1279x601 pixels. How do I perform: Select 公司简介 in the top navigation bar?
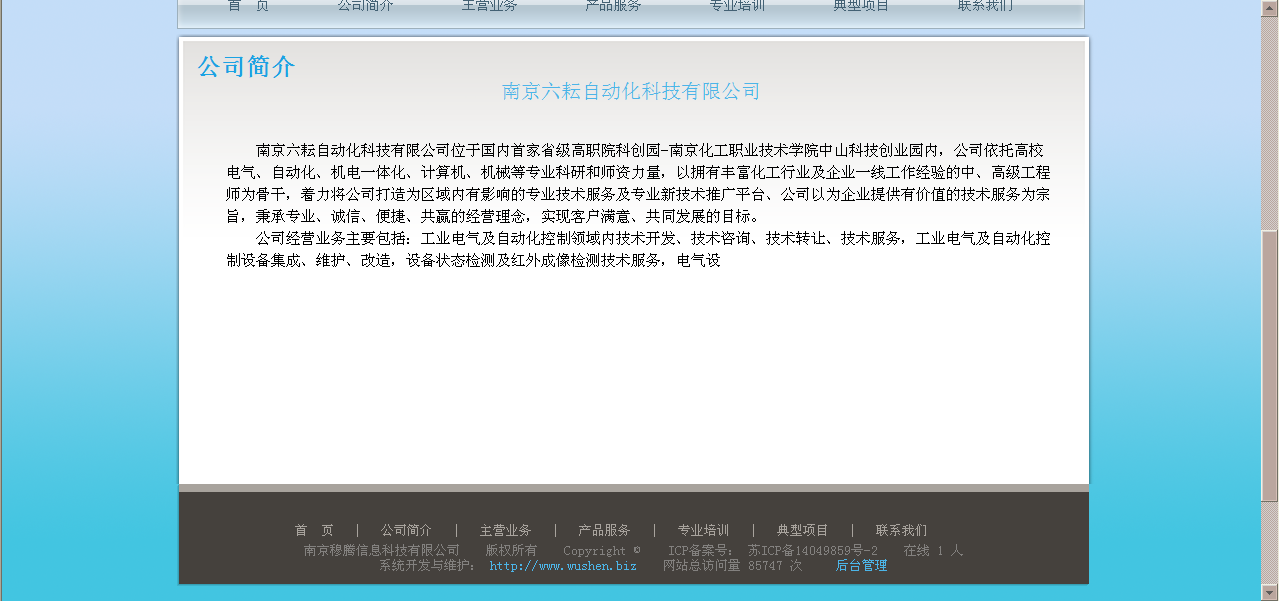coord(365,6)
